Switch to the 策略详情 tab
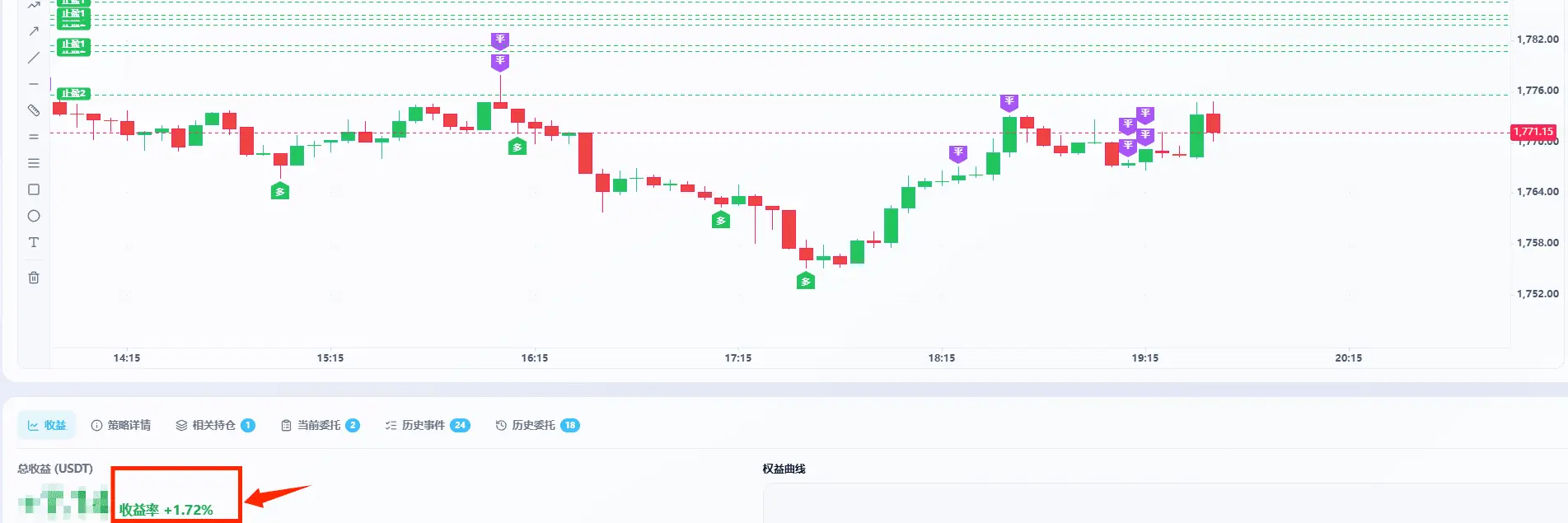1568x523 pixels. pyautogui.click(x=121, y=425)
